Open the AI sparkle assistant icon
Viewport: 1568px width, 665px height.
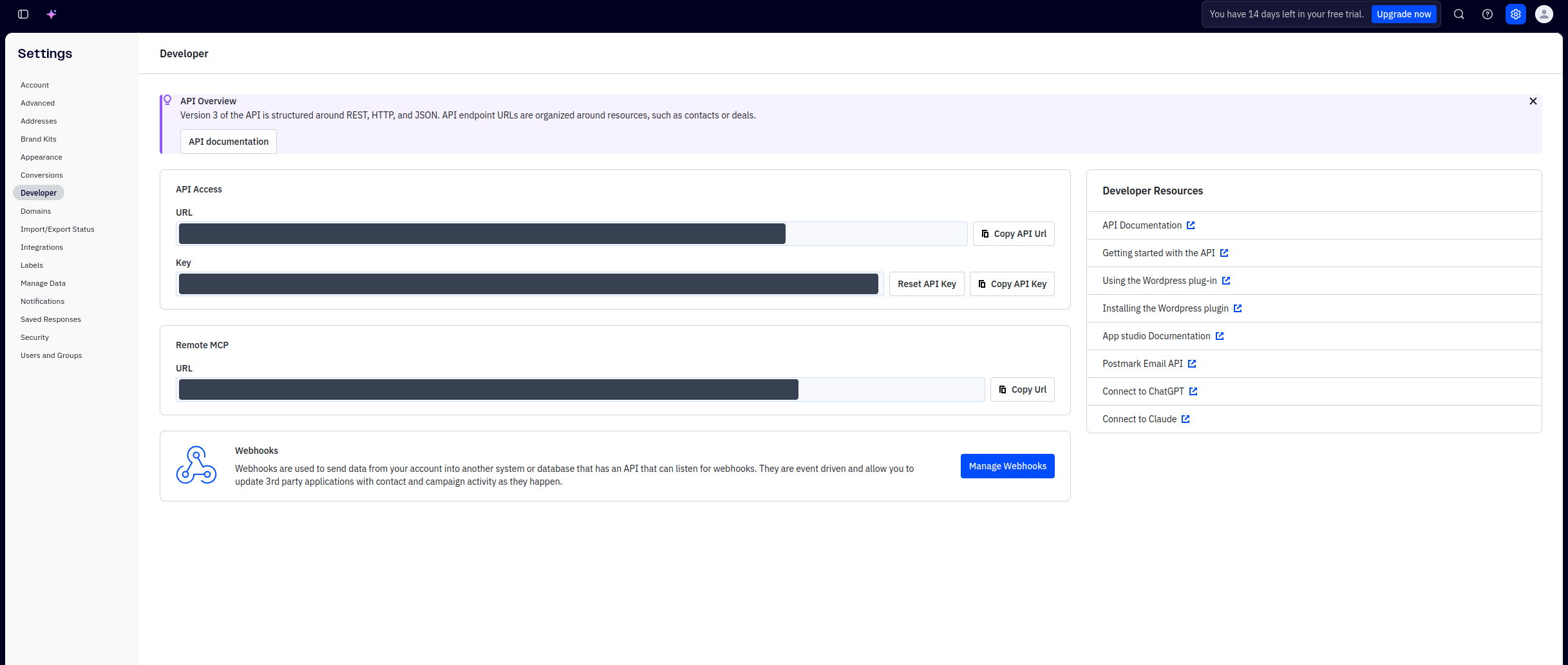point(52,14)
